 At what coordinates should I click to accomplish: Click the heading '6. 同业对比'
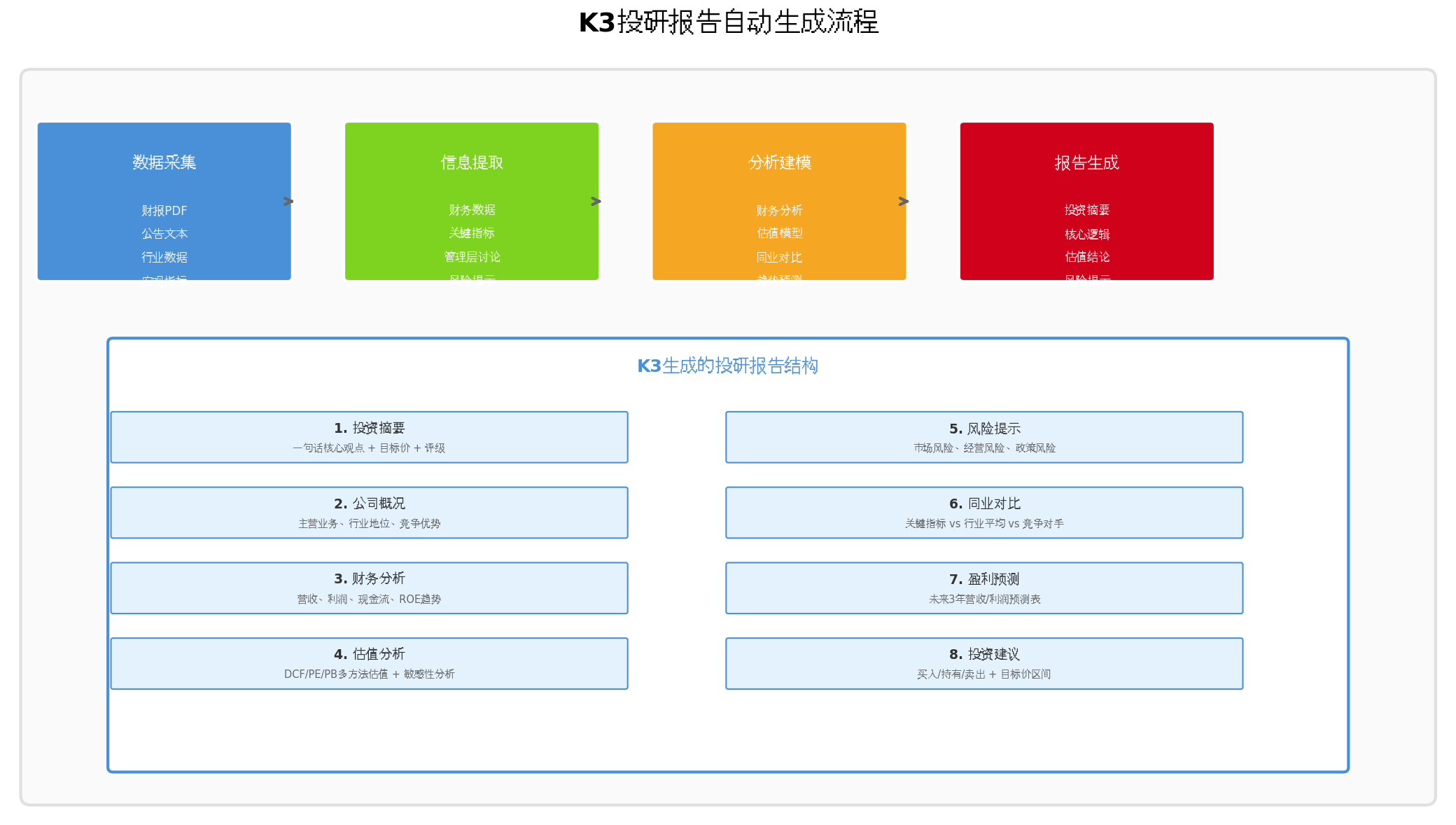[985, 504]
